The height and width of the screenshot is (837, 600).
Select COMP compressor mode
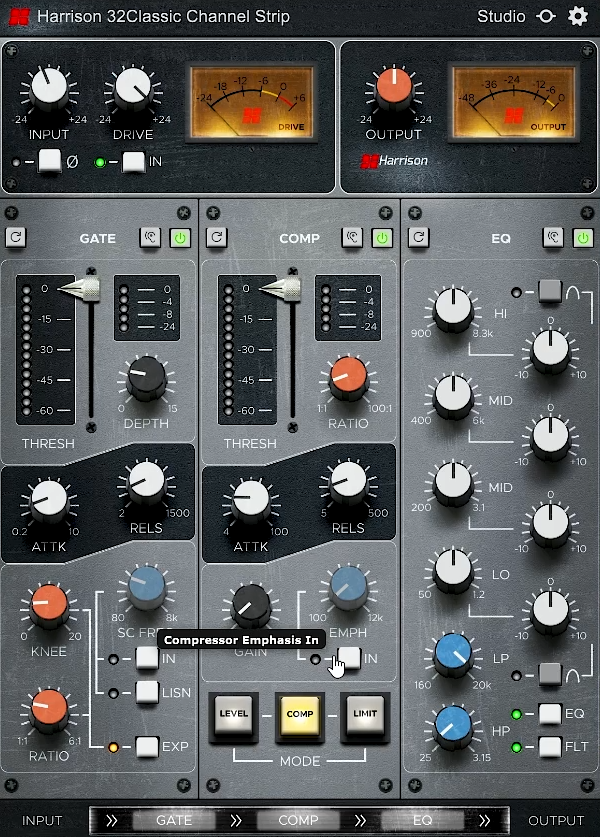point(299,716)
